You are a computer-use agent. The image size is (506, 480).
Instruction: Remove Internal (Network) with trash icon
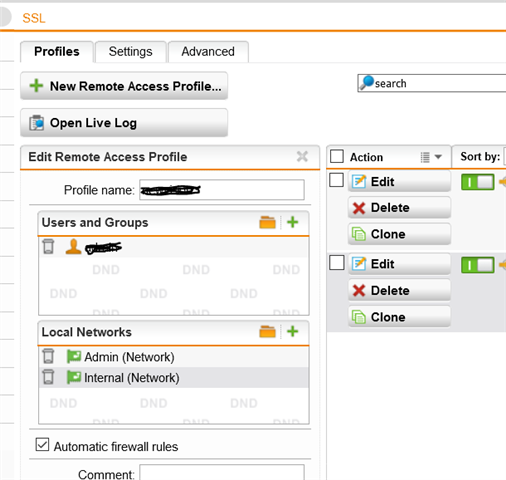tap(48, 377)
